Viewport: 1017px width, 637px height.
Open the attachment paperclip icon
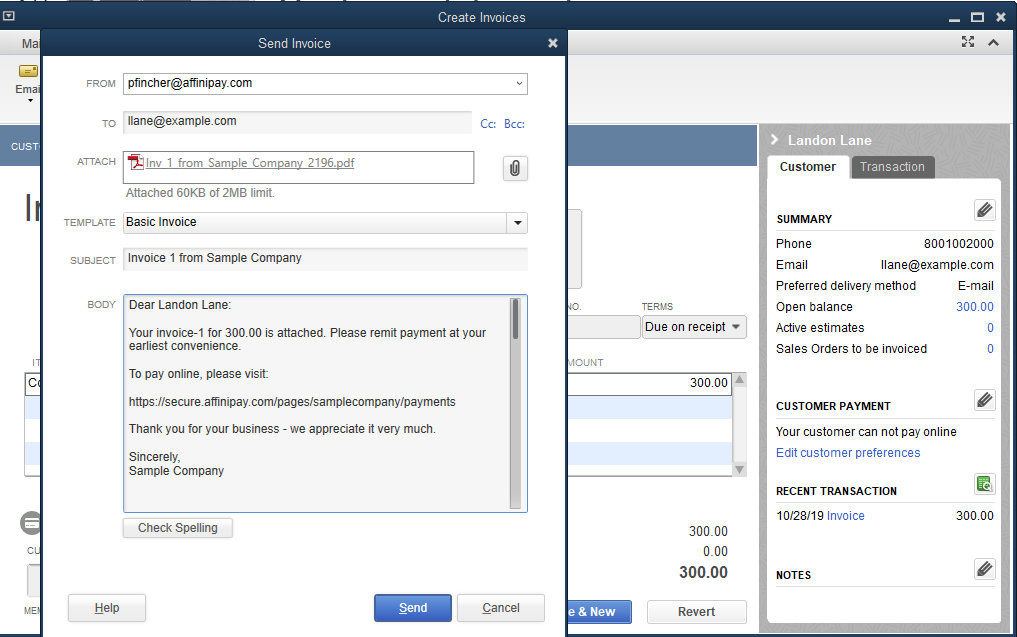coord(515,168)
